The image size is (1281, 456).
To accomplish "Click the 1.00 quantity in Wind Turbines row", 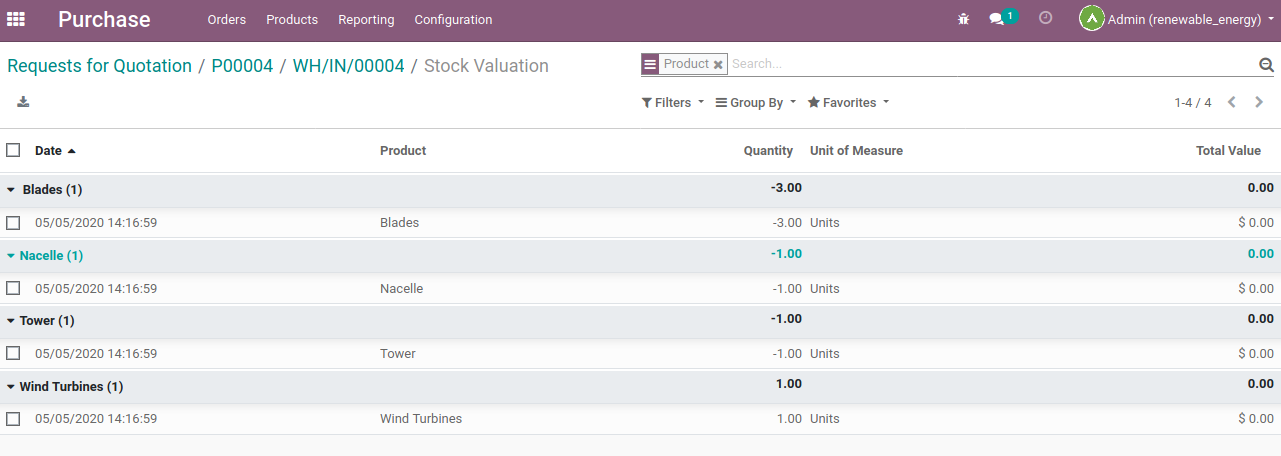I will pos(789,419).
